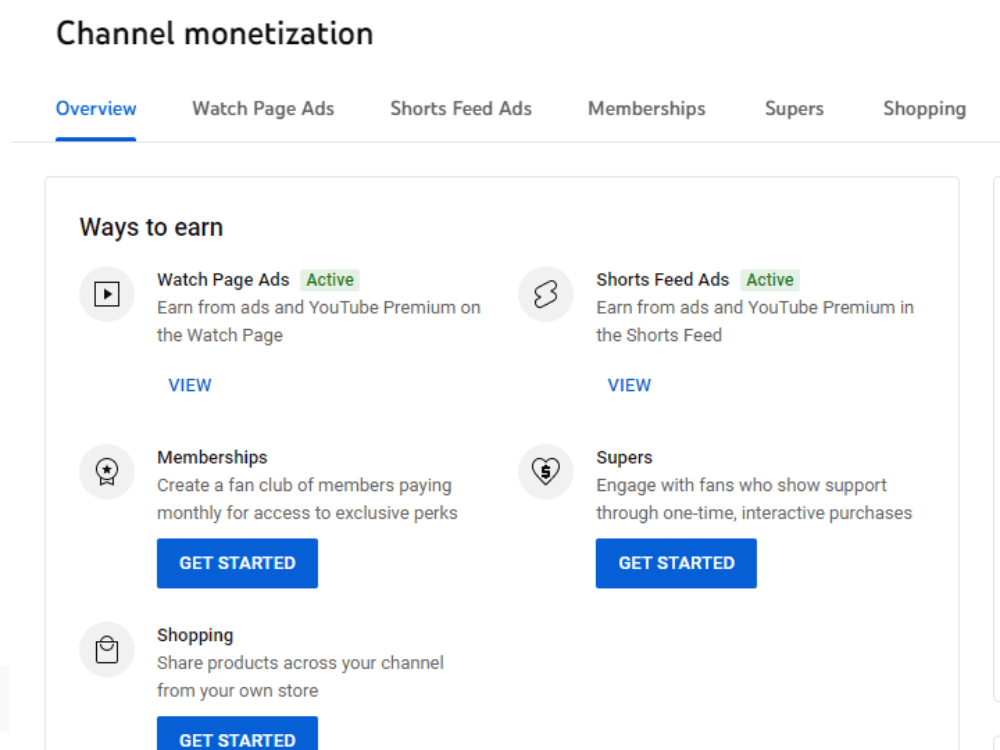Click the Shopping bag icon
Image resolution: width=1000 pixels, height=750 pixels.
107,650
